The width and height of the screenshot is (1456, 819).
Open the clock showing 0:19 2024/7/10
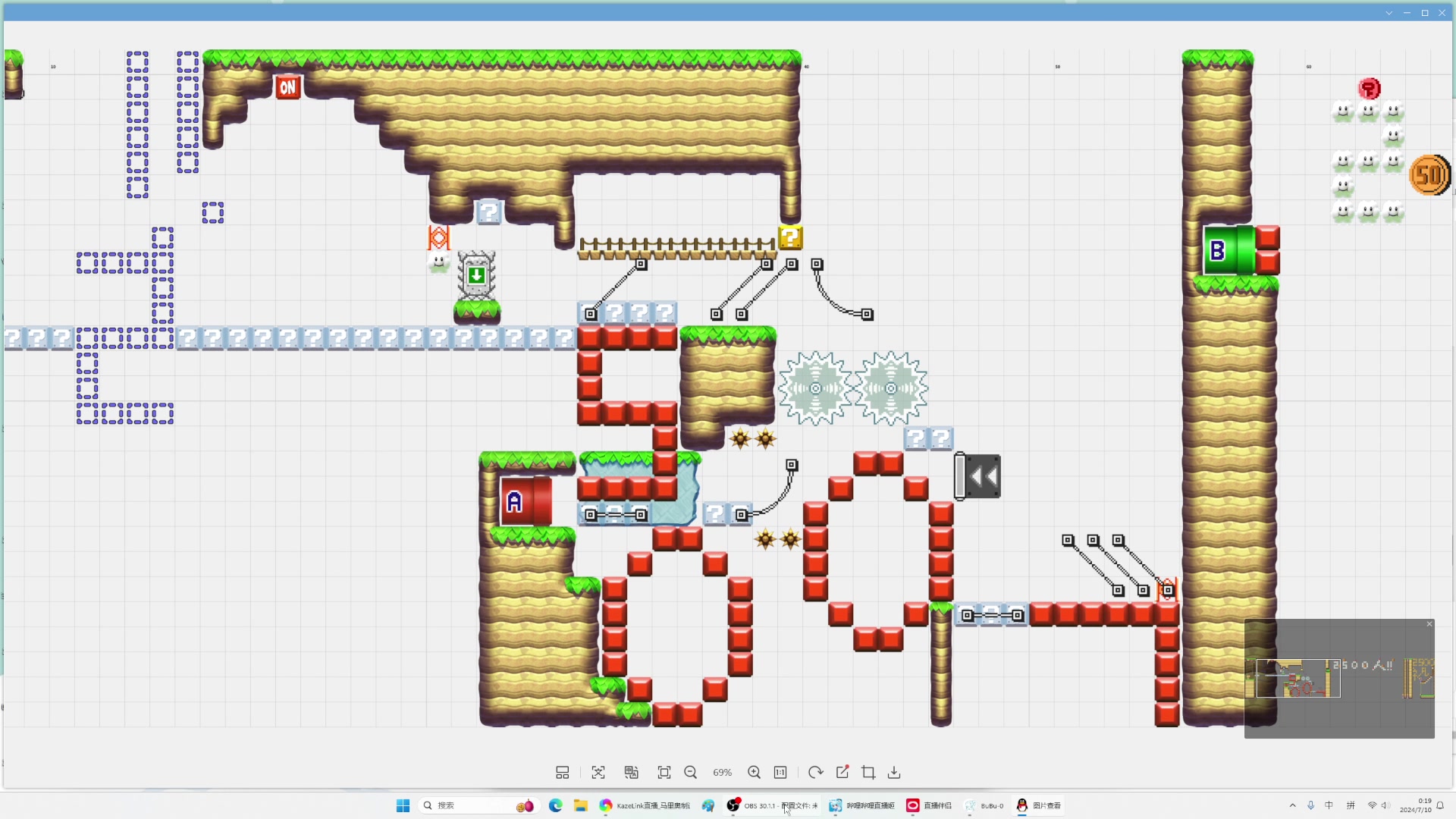(x=1415, y=805)
